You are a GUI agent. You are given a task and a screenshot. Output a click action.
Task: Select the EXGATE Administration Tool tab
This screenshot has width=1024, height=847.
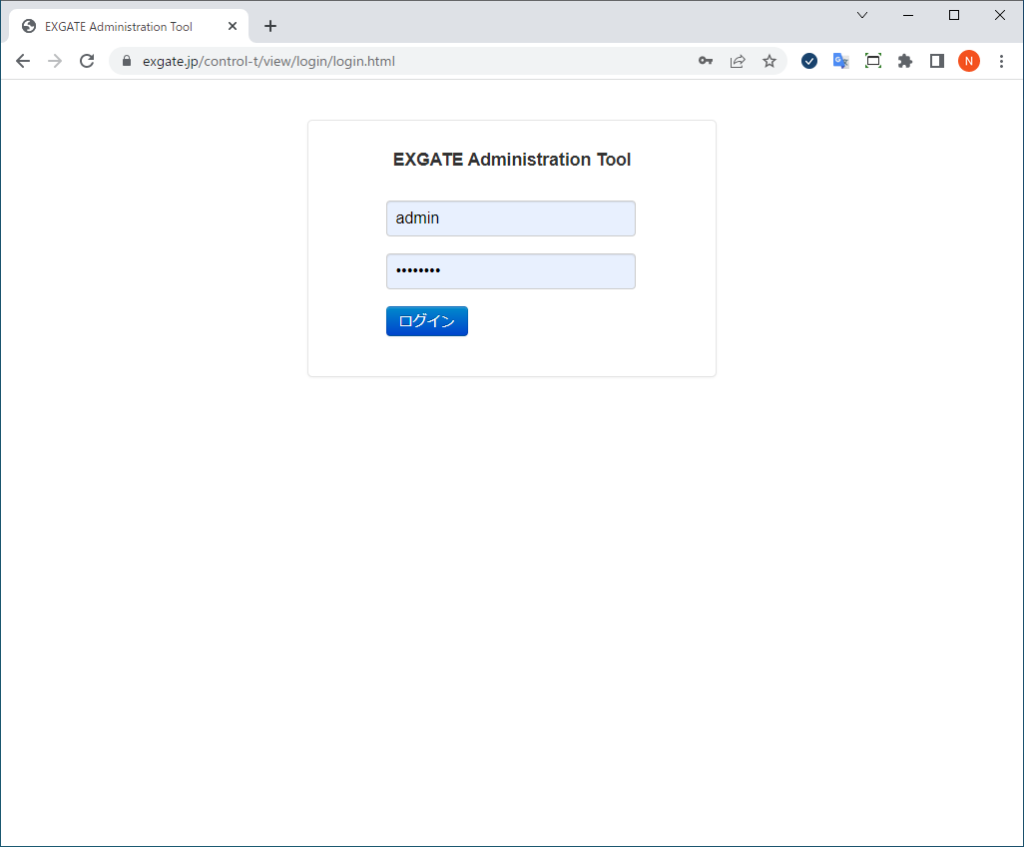point(120,26)
